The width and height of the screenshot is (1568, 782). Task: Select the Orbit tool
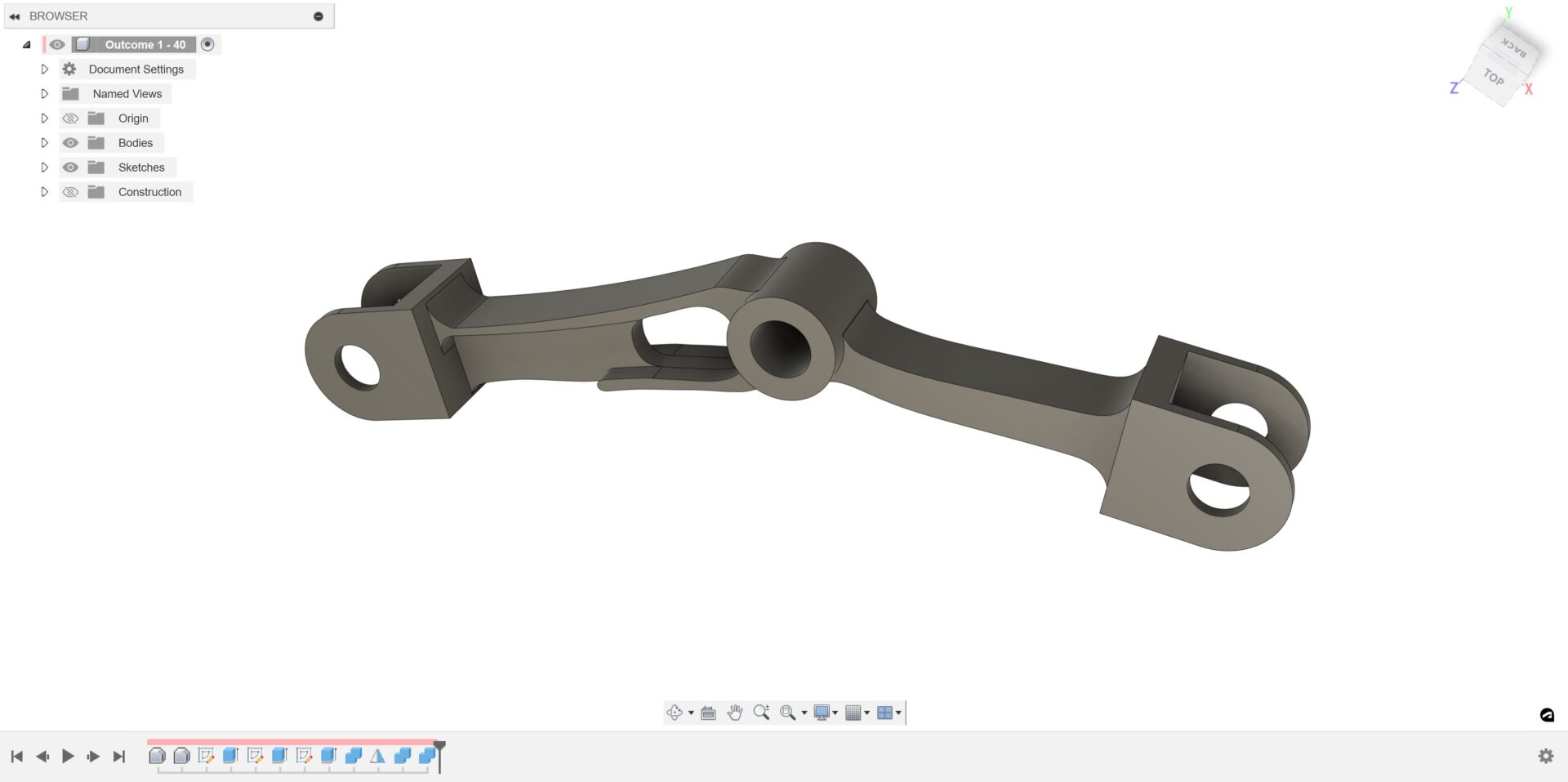pyautogui.click(x=675, y=713)
